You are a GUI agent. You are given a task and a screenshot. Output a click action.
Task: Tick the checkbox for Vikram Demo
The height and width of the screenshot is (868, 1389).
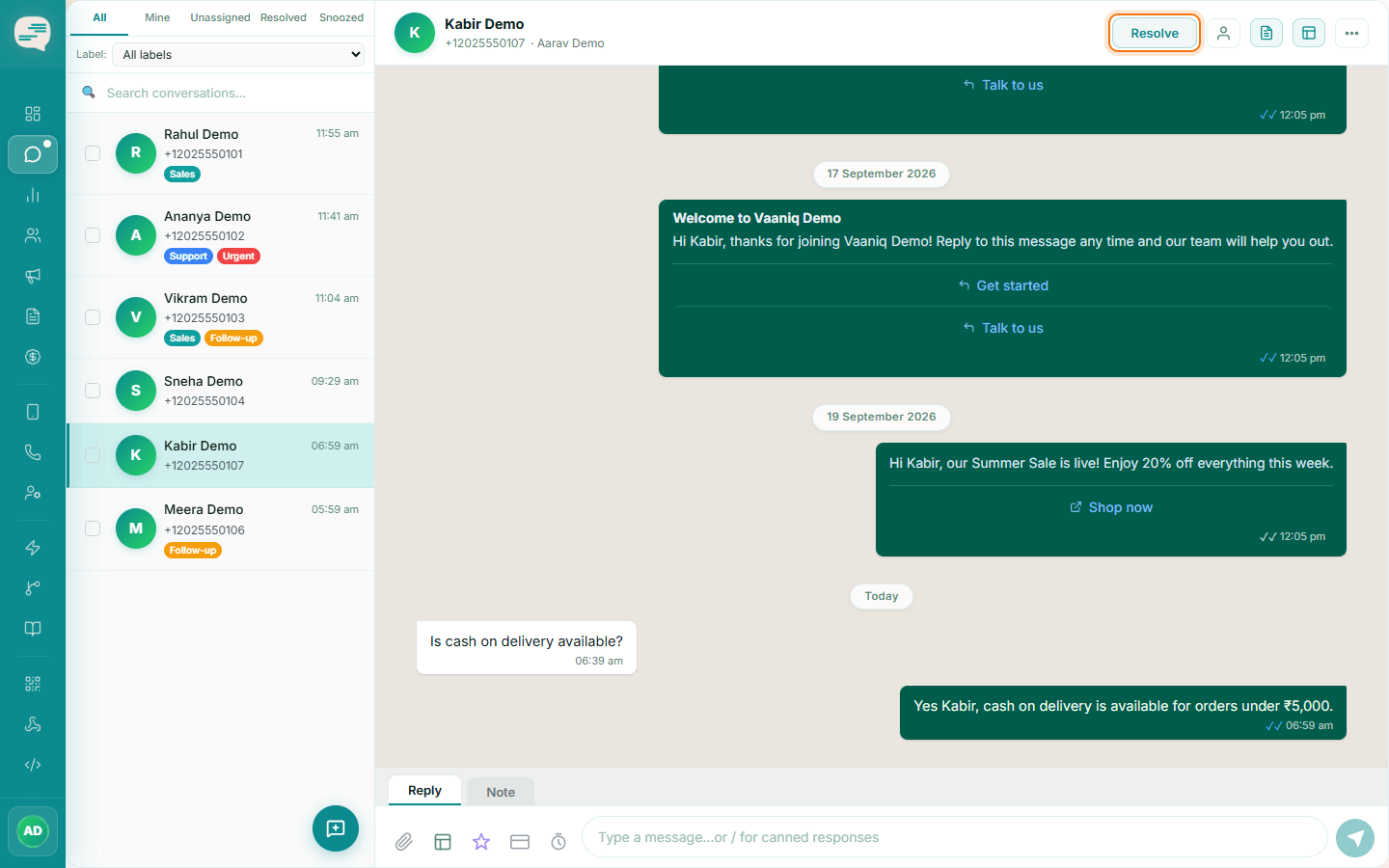coord(93,317)
